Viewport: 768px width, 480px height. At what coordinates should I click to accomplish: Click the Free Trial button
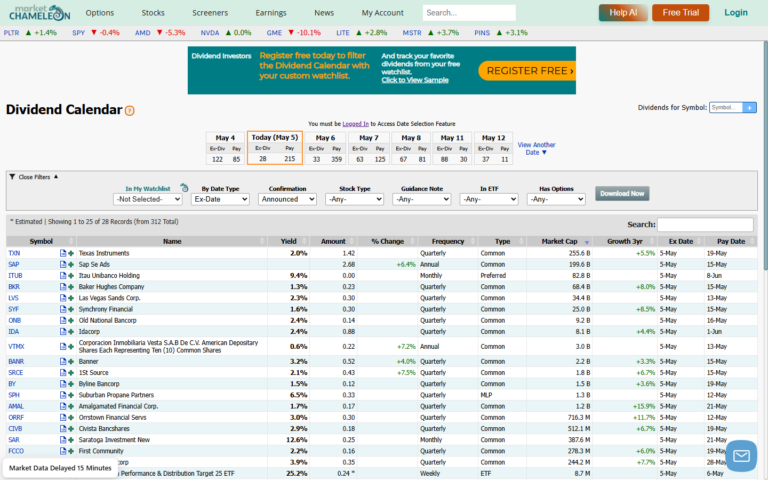tap(680, 13)
